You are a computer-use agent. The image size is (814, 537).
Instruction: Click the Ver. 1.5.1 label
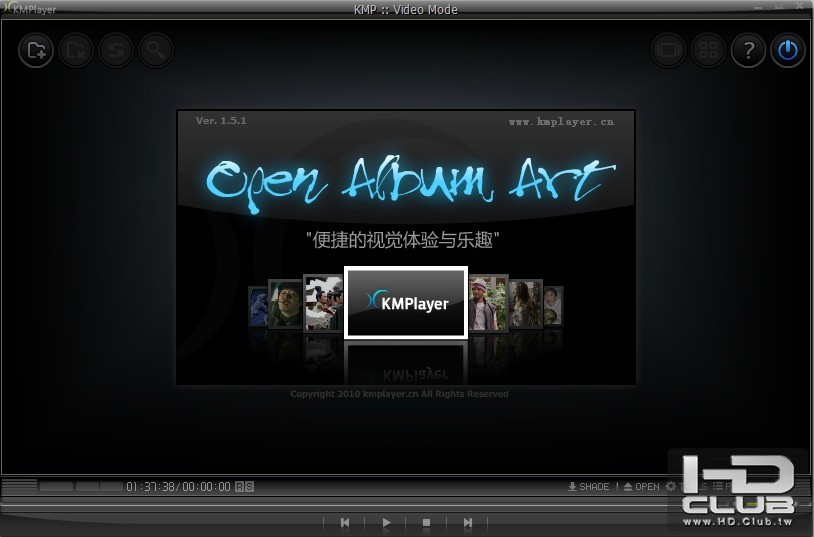pos(221,120)
